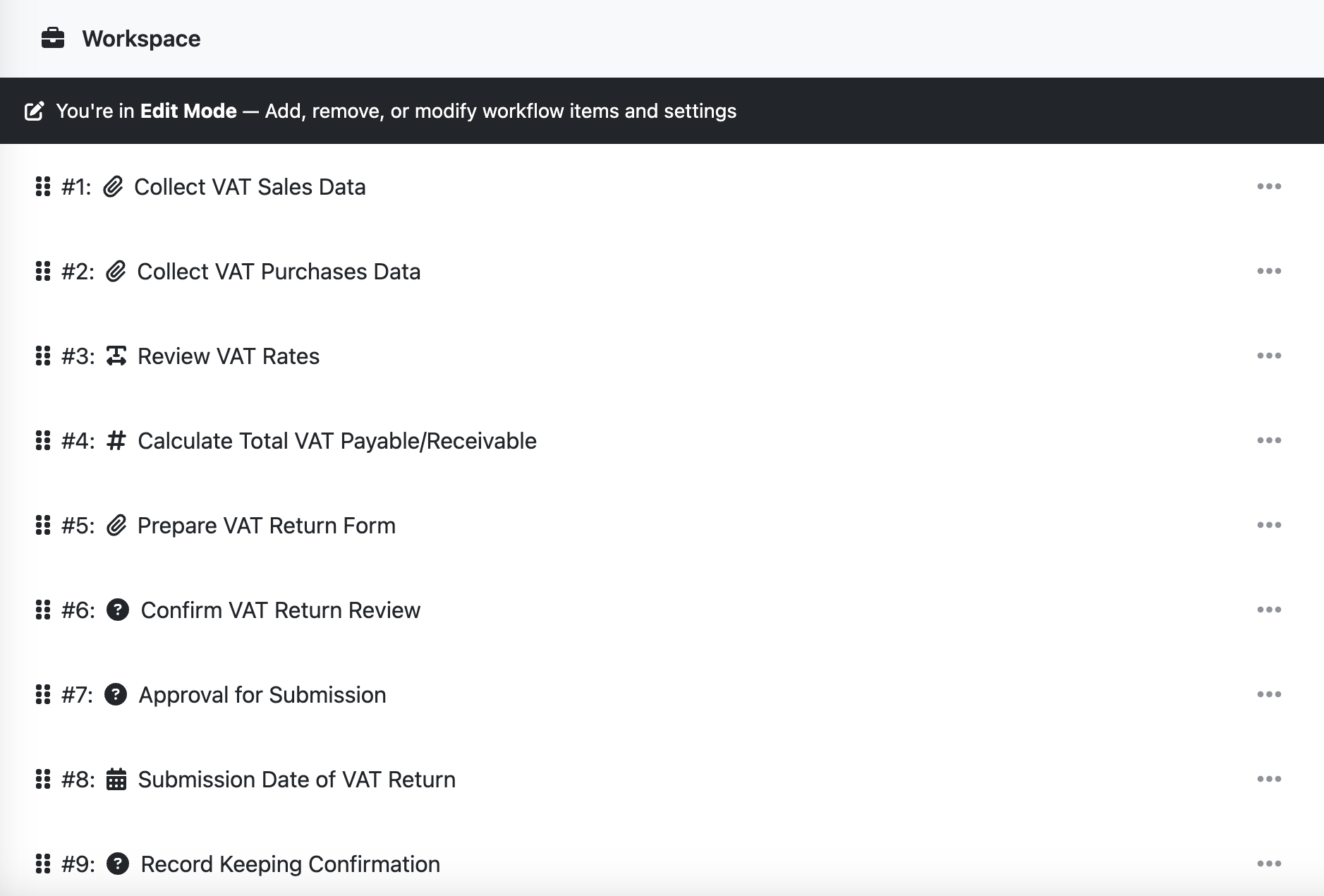Open more options for Approval for Submission
1324x896 pixels.
1269,694
